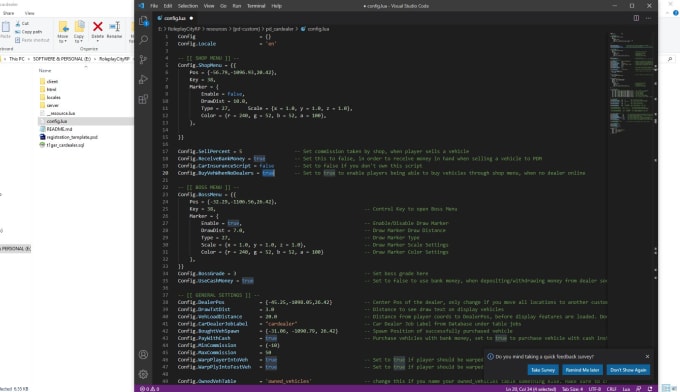
Task: Select server folder in File Explorer
Action: [52, 105]
